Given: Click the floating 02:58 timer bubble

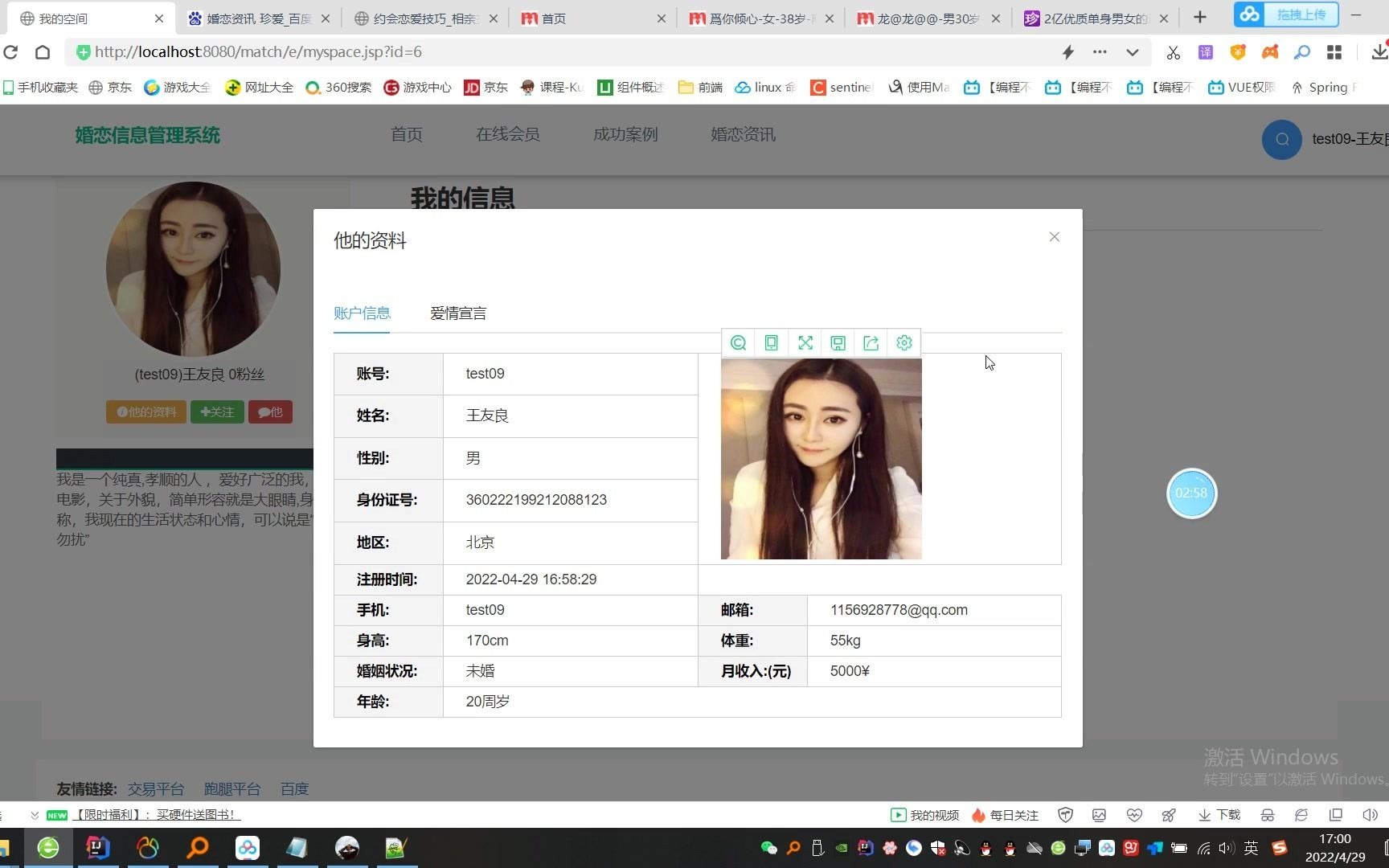Looking at the screenshot, I should click(x=1191, y=493).
